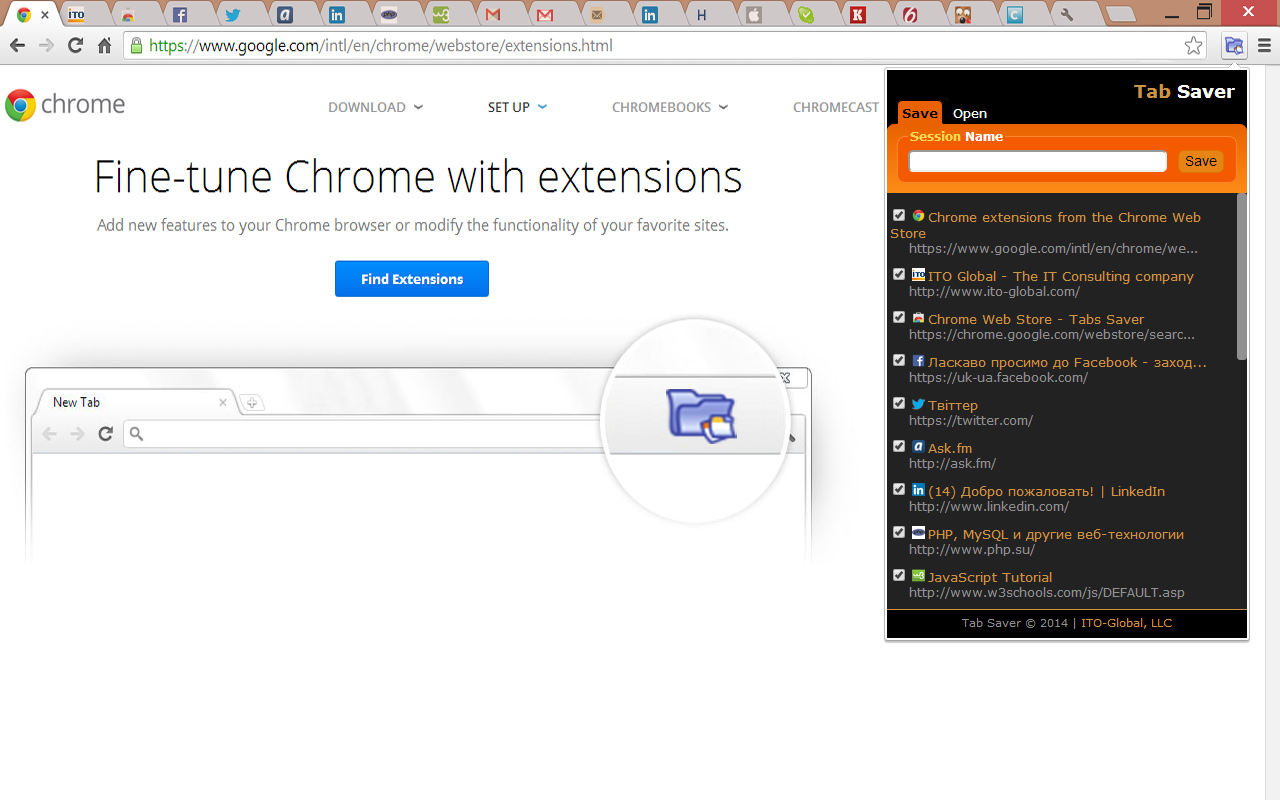Click Chrome Web Store - Tabs Saver link
Viewport: 1280px width, 800px height.
(x=1036, y=319)
